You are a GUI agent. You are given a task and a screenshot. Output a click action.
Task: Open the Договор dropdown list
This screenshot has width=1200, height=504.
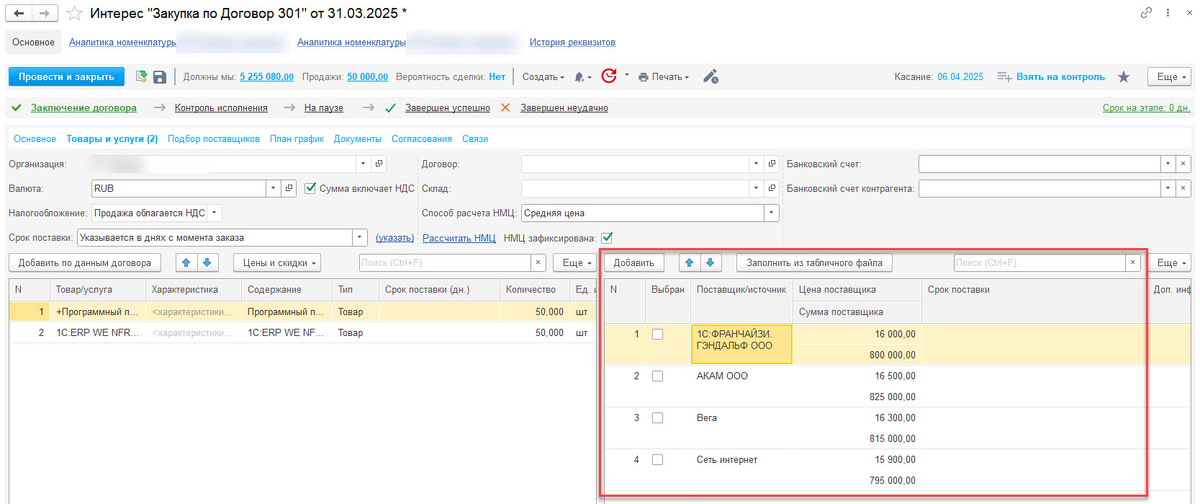click(x=756, y=163)
